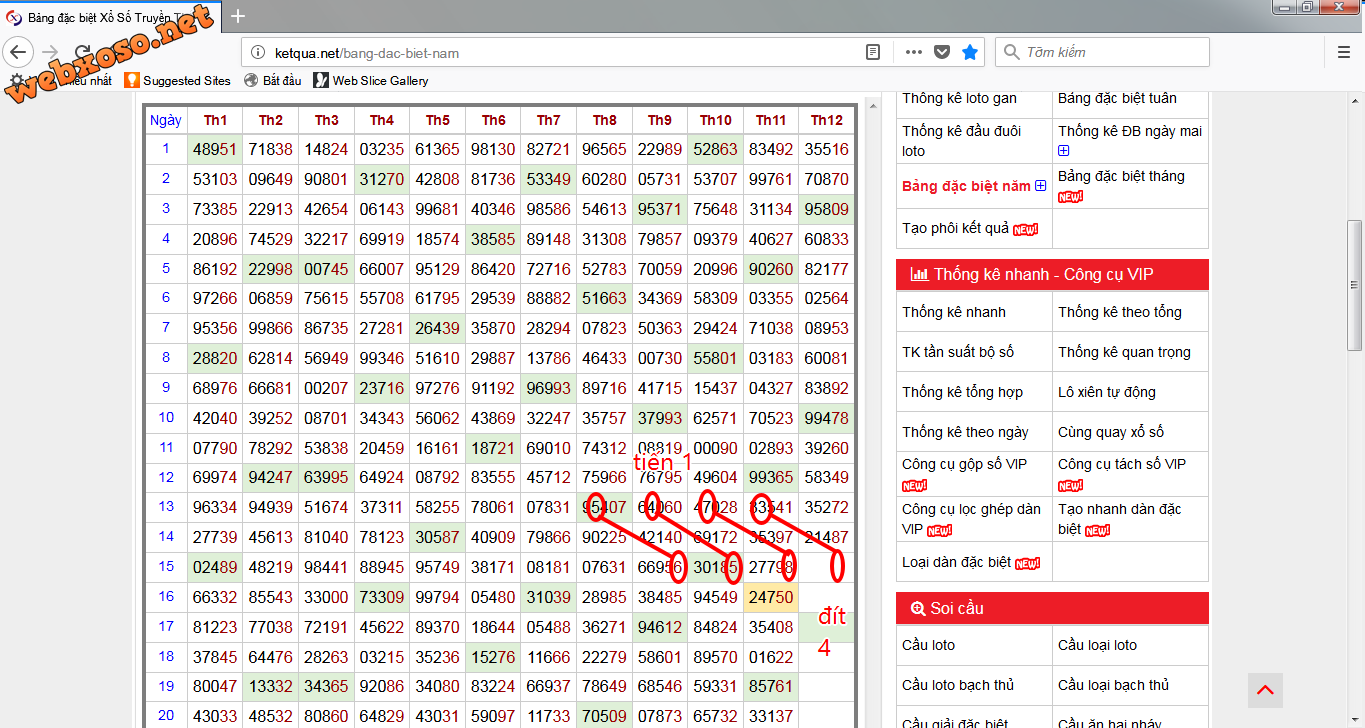Viewport: 1365px width, 728px height.
Task: Click the blue bookmark star
Action: tap(970, 52)
